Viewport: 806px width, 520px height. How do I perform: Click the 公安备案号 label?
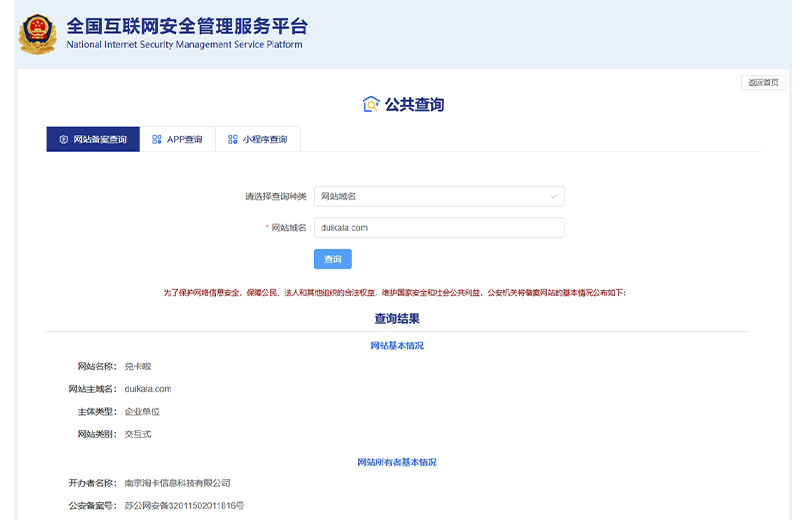click(93, 506)
